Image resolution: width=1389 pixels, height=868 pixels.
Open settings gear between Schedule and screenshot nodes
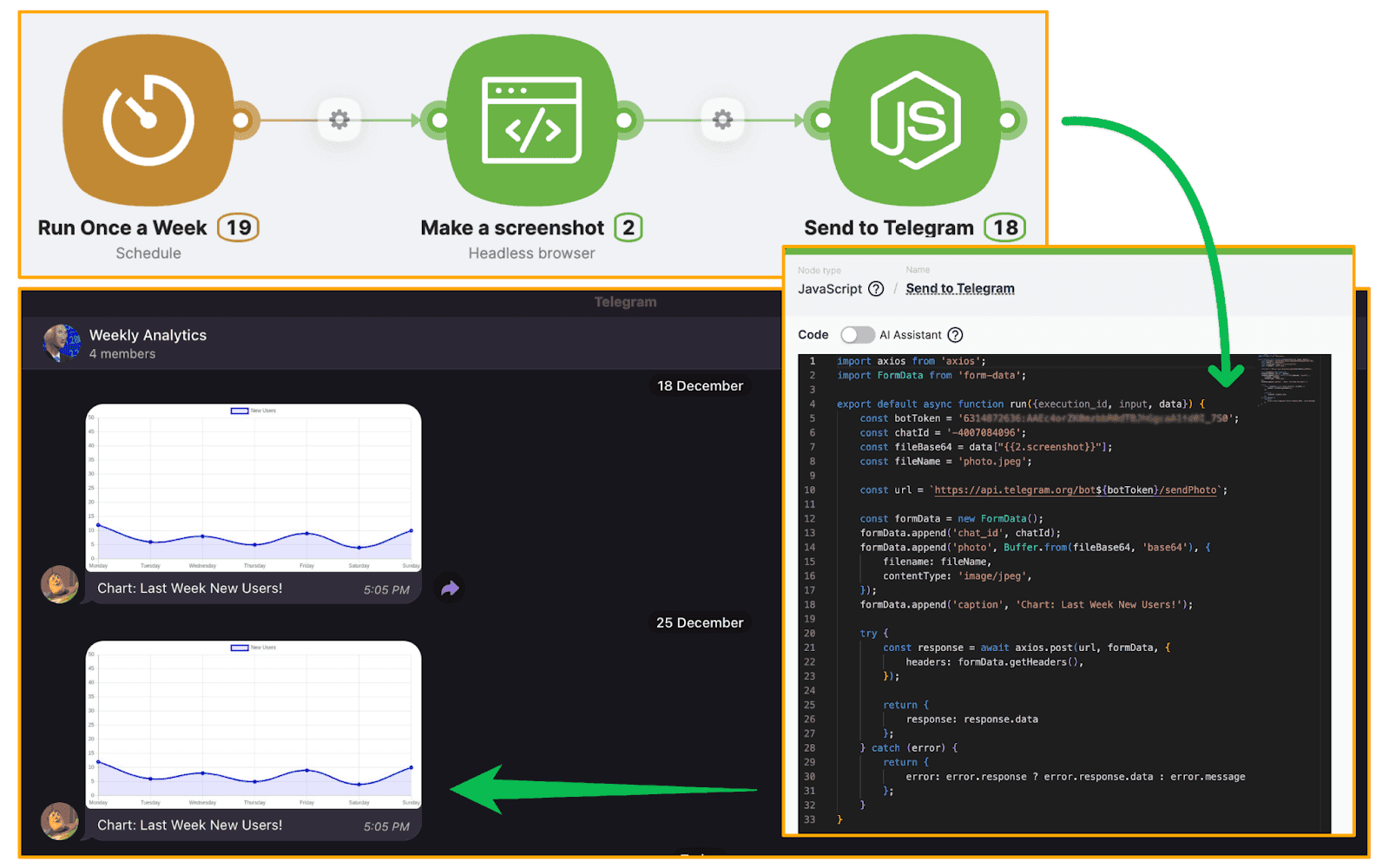[339, 120]
